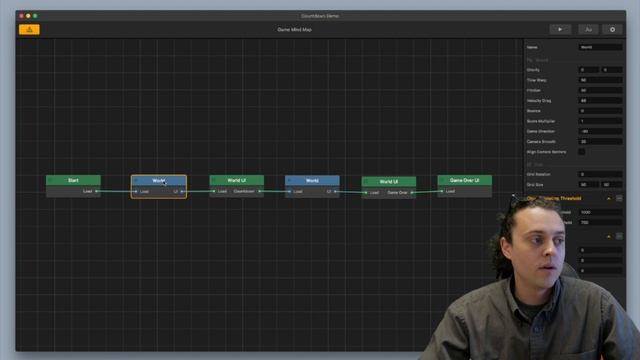
Task: Click the second Grid Size value field
Action: click(x=612, y=184)
